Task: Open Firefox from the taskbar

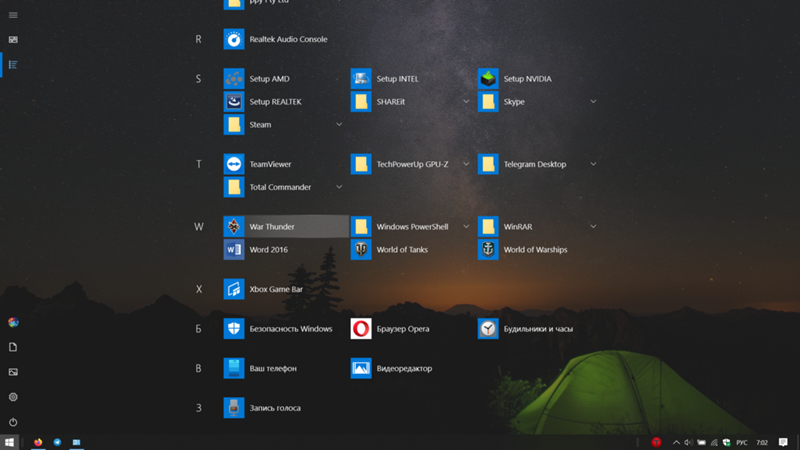Action: click(x=38, y=442)
